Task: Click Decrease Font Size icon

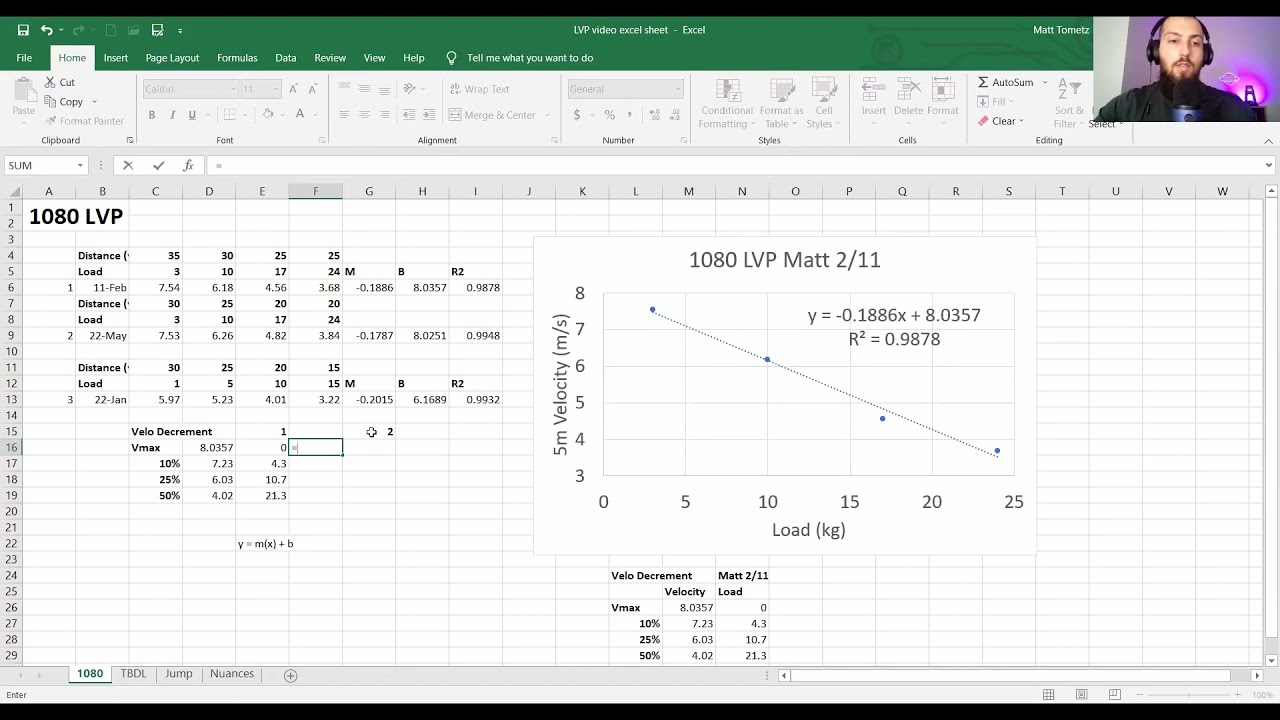Action: (311, 89)
